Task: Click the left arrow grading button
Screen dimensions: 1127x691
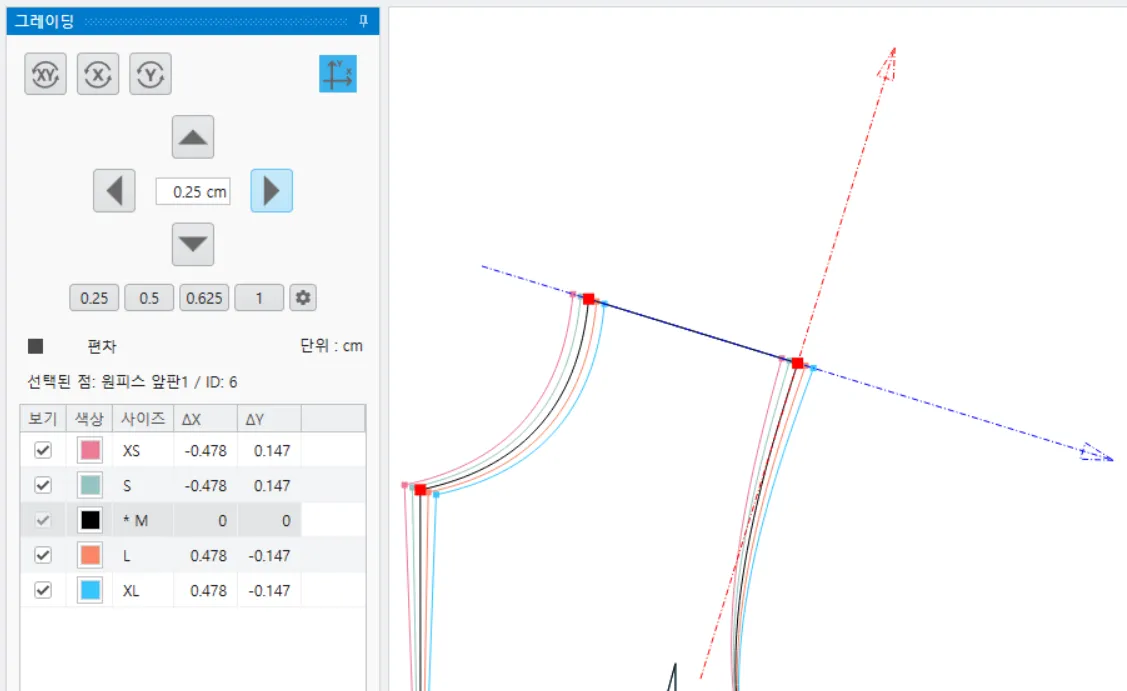Action: pos(114,191)
